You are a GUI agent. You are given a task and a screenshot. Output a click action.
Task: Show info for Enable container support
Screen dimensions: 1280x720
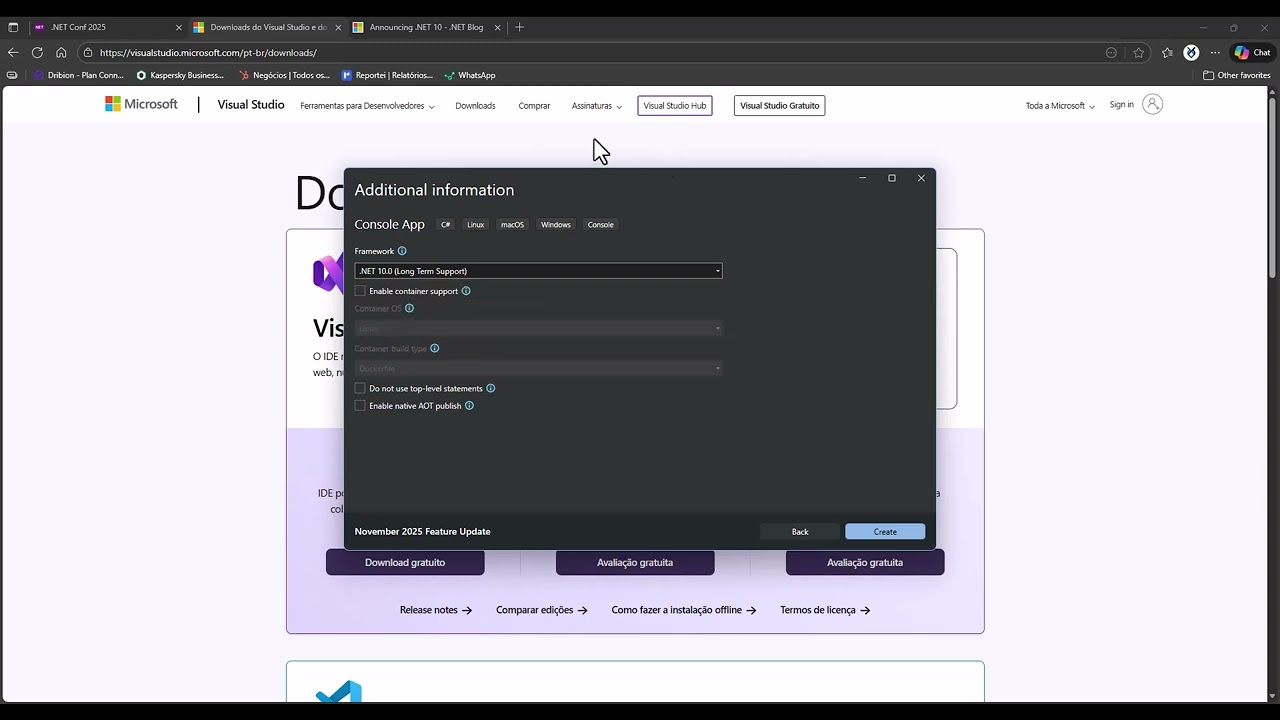(466, 291)
